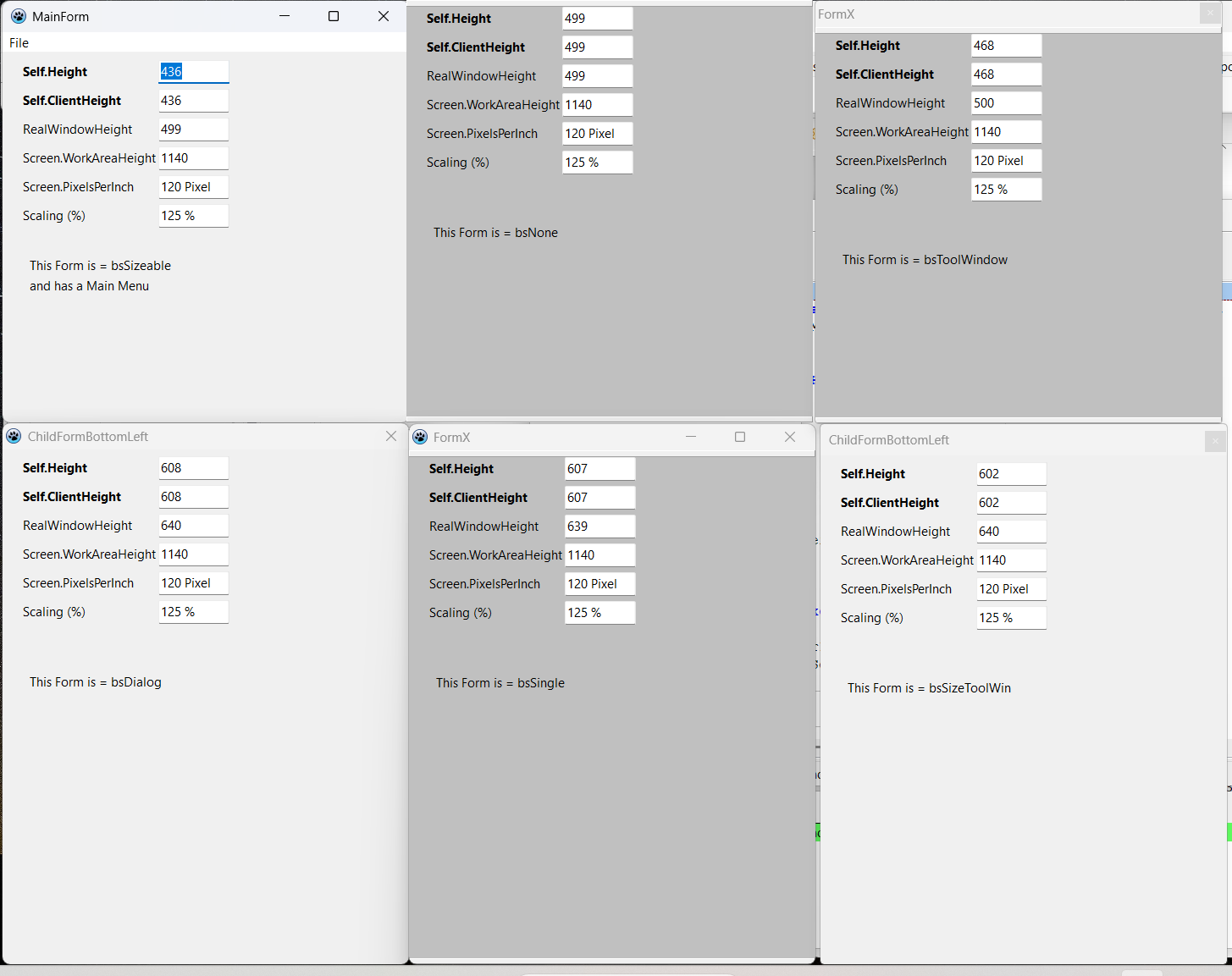Select the Self.Height field showing 602

pos(1011,474)
